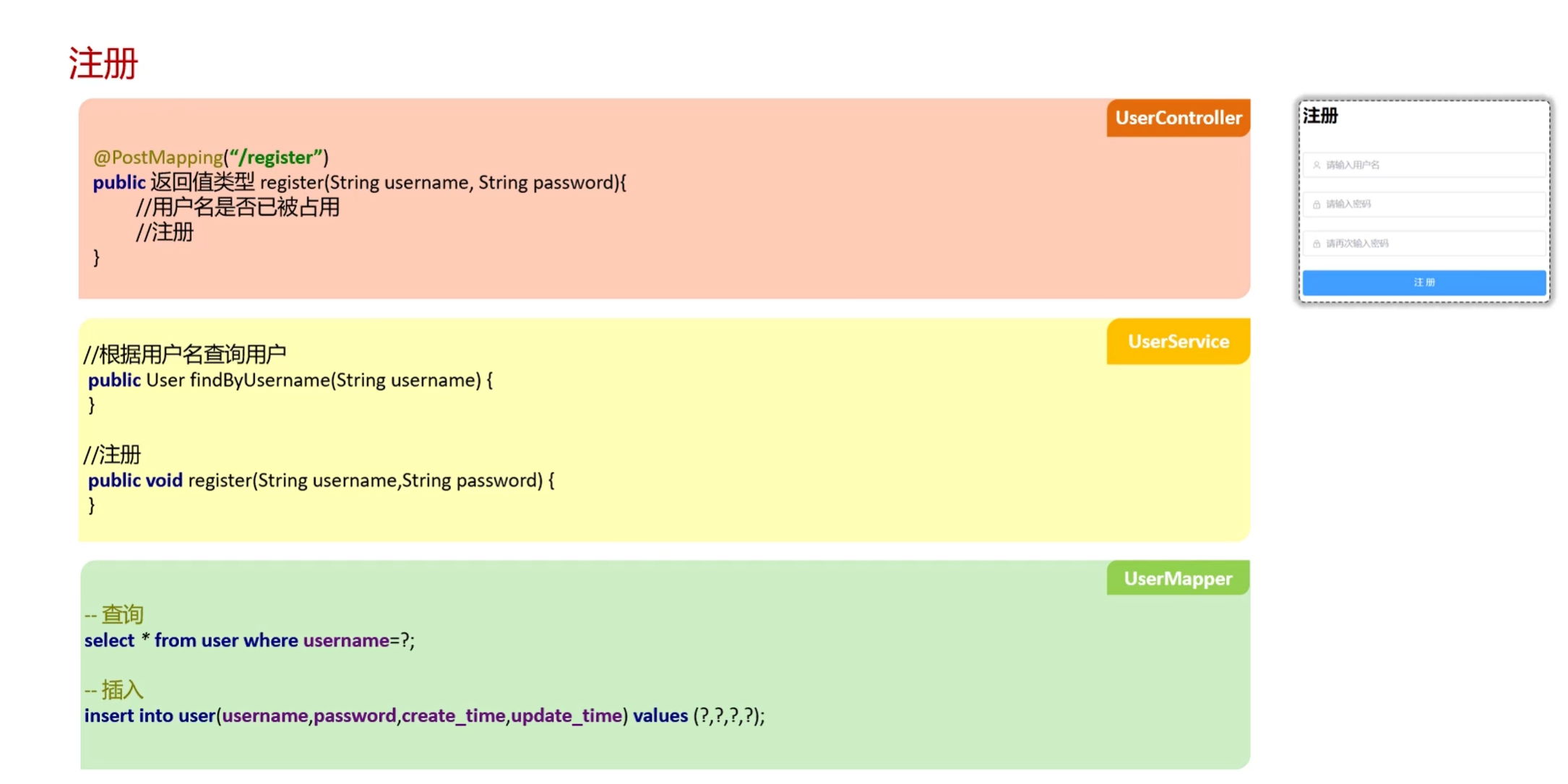Image resolution: width=1568 pixels, height=784 pixels.
Task: Click the //用户名是否已被占用 comment line
Action: pyautogui.click(x=237, y=208)
